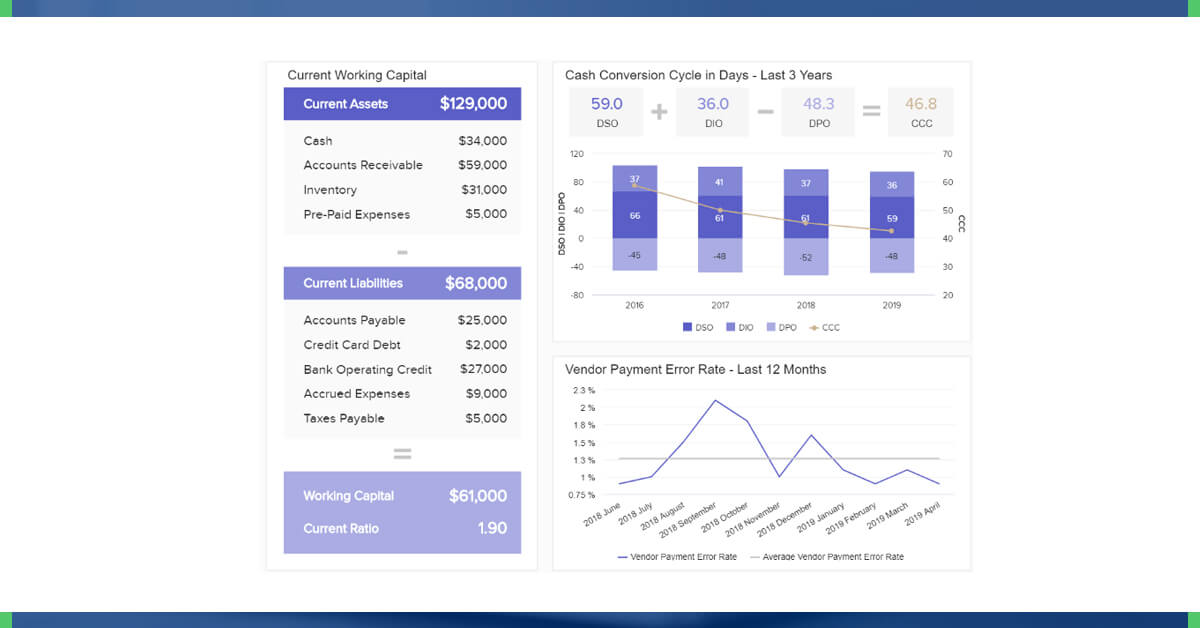
Task: Click the 2016 DSO bar segment 66
Action: pyautogui.click(x=634, y=215)
